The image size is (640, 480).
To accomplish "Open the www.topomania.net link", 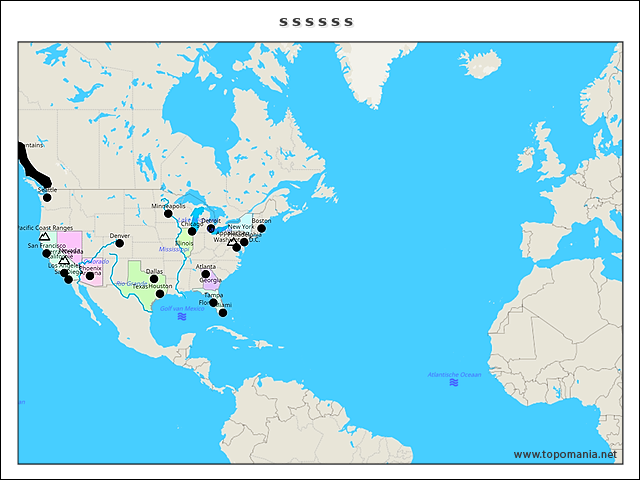I will 565,454.
